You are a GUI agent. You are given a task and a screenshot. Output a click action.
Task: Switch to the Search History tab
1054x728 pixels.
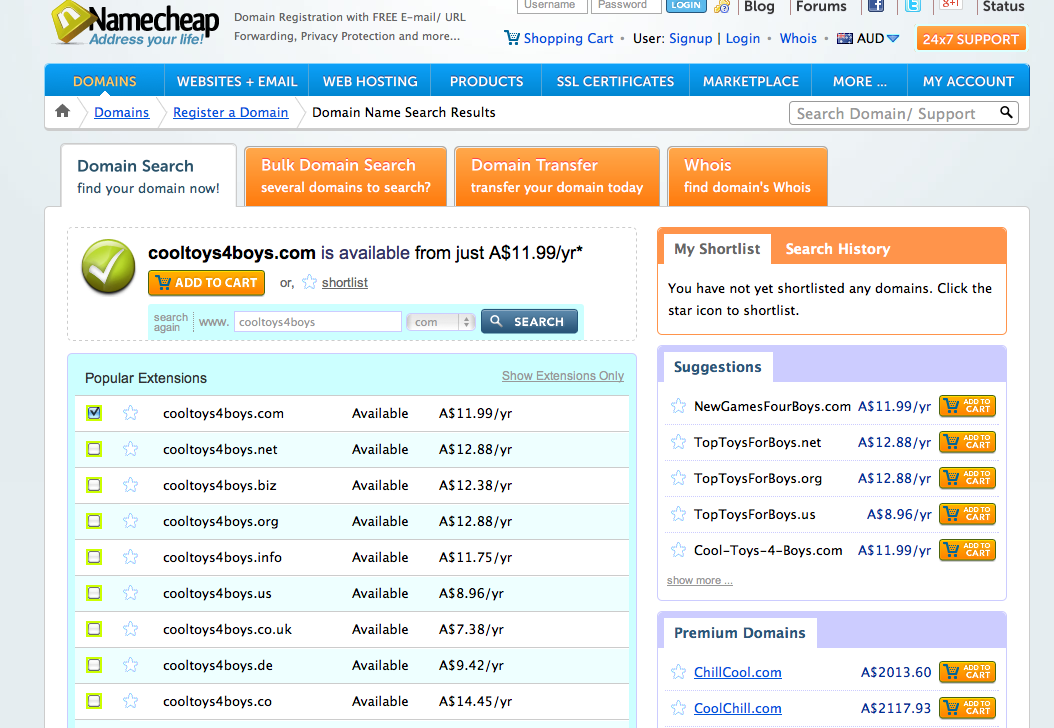tap(838, 249)
